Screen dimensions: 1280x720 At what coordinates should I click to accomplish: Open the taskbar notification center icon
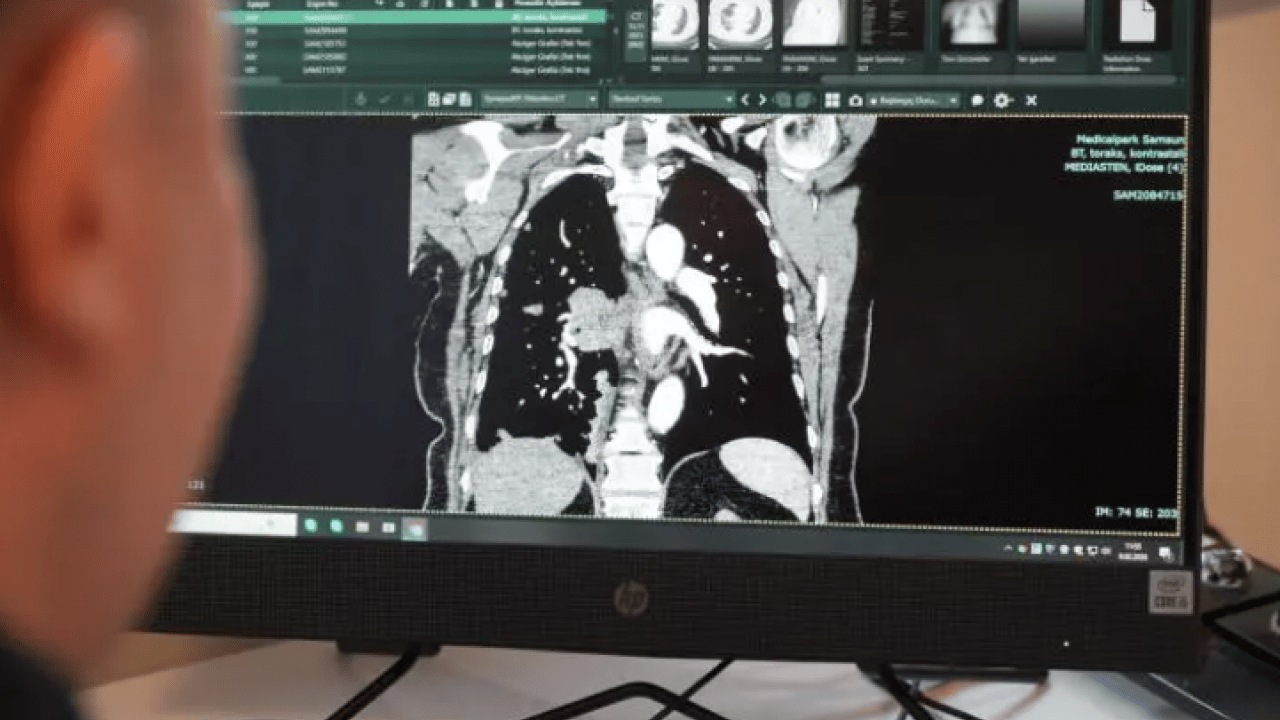(1166, 553)
